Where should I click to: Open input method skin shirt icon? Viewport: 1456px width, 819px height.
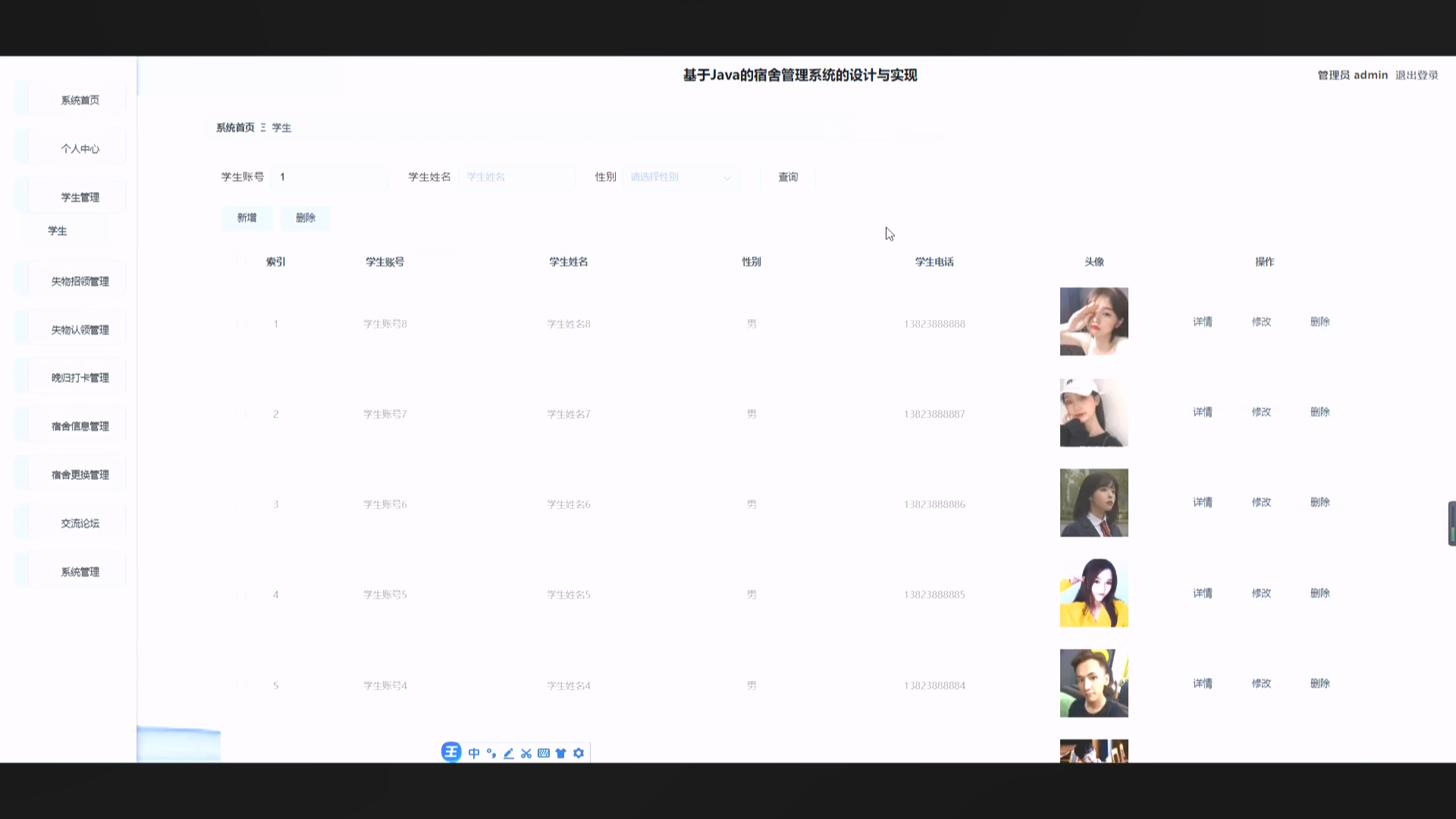click(561, 752)
